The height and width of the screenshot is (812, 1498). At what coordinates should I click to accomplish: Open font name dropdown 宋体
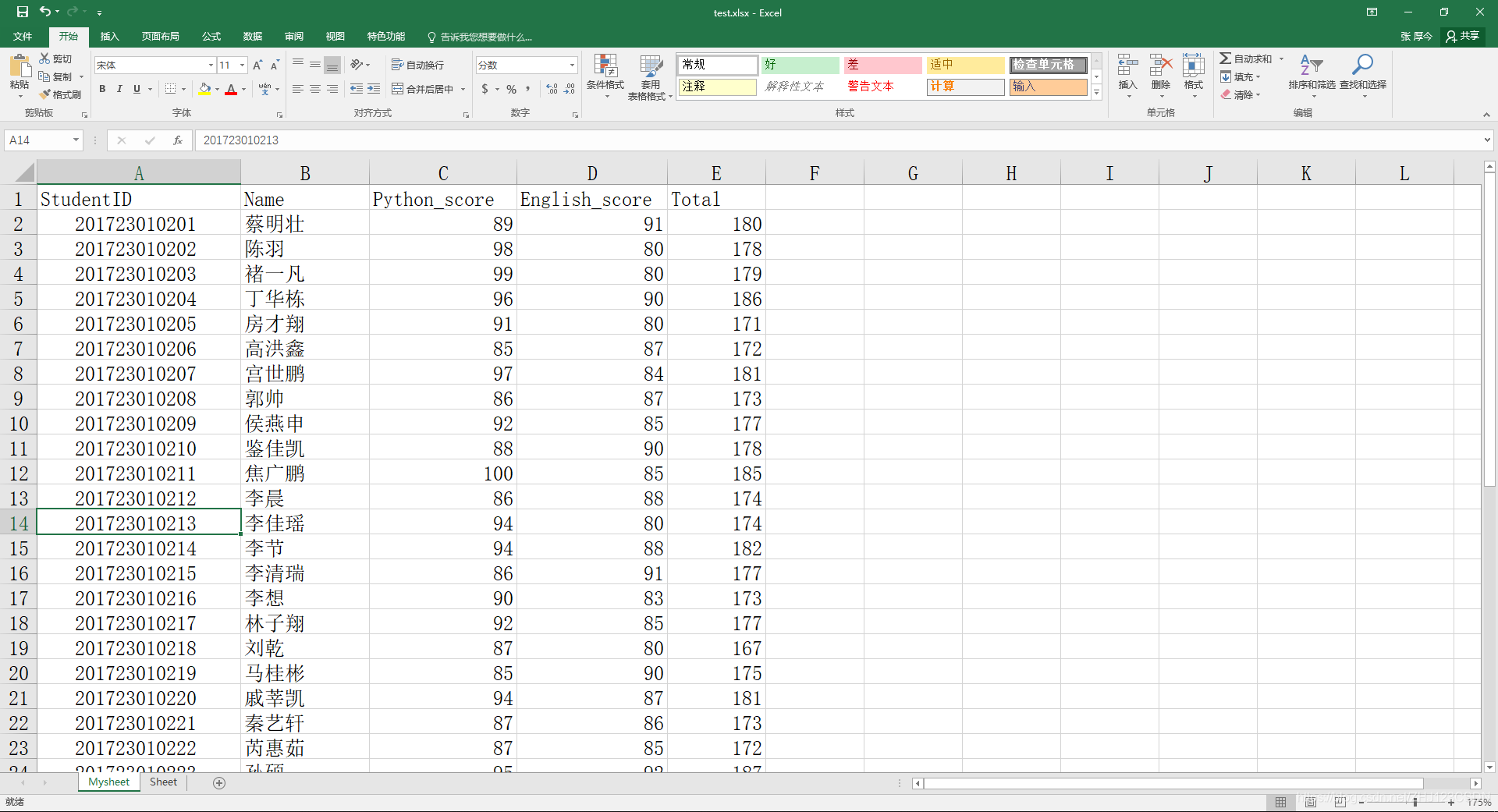click(211, 66)
